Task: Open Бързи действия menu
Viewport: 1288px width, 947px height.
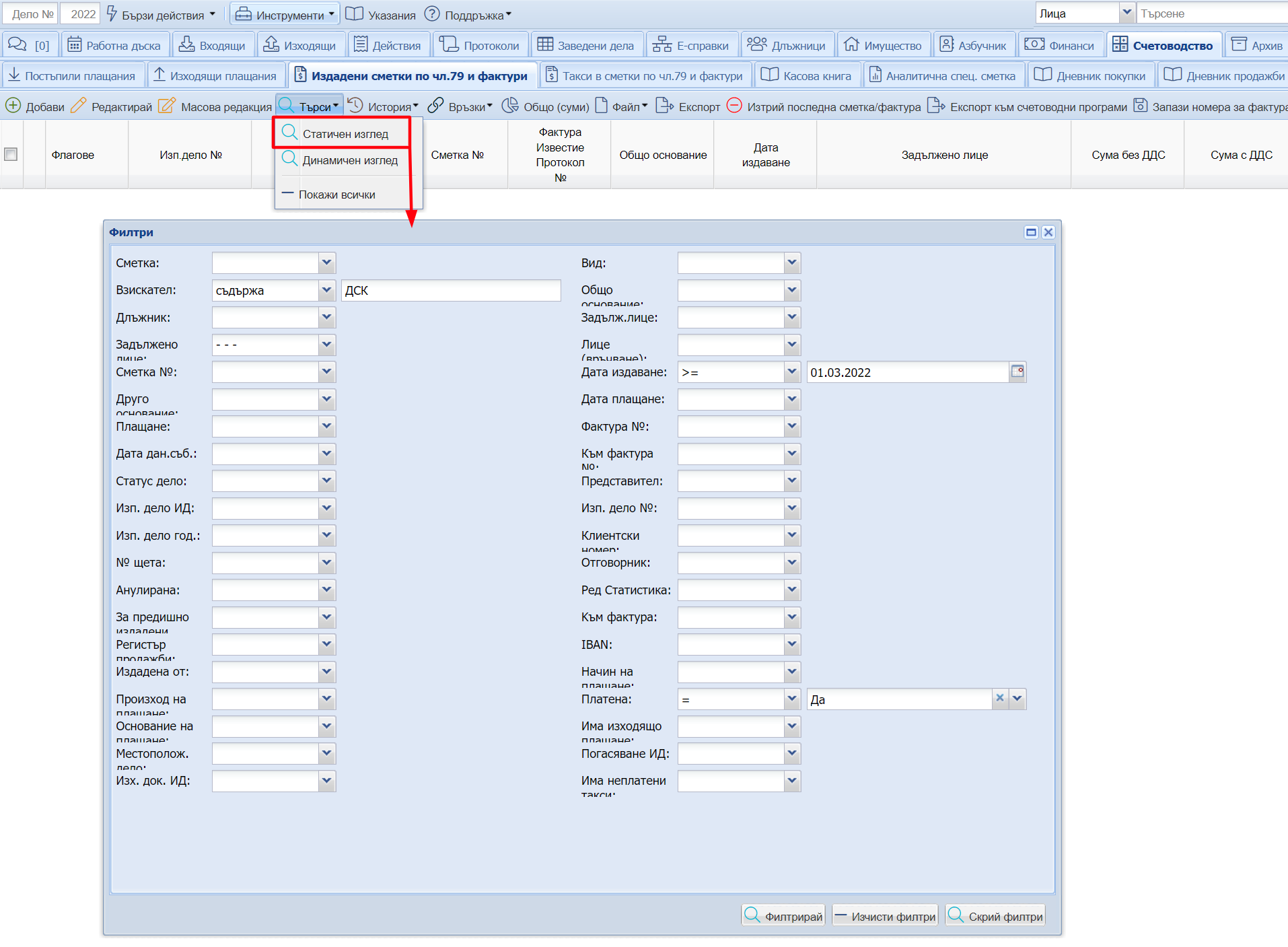Action: [162, 14]
